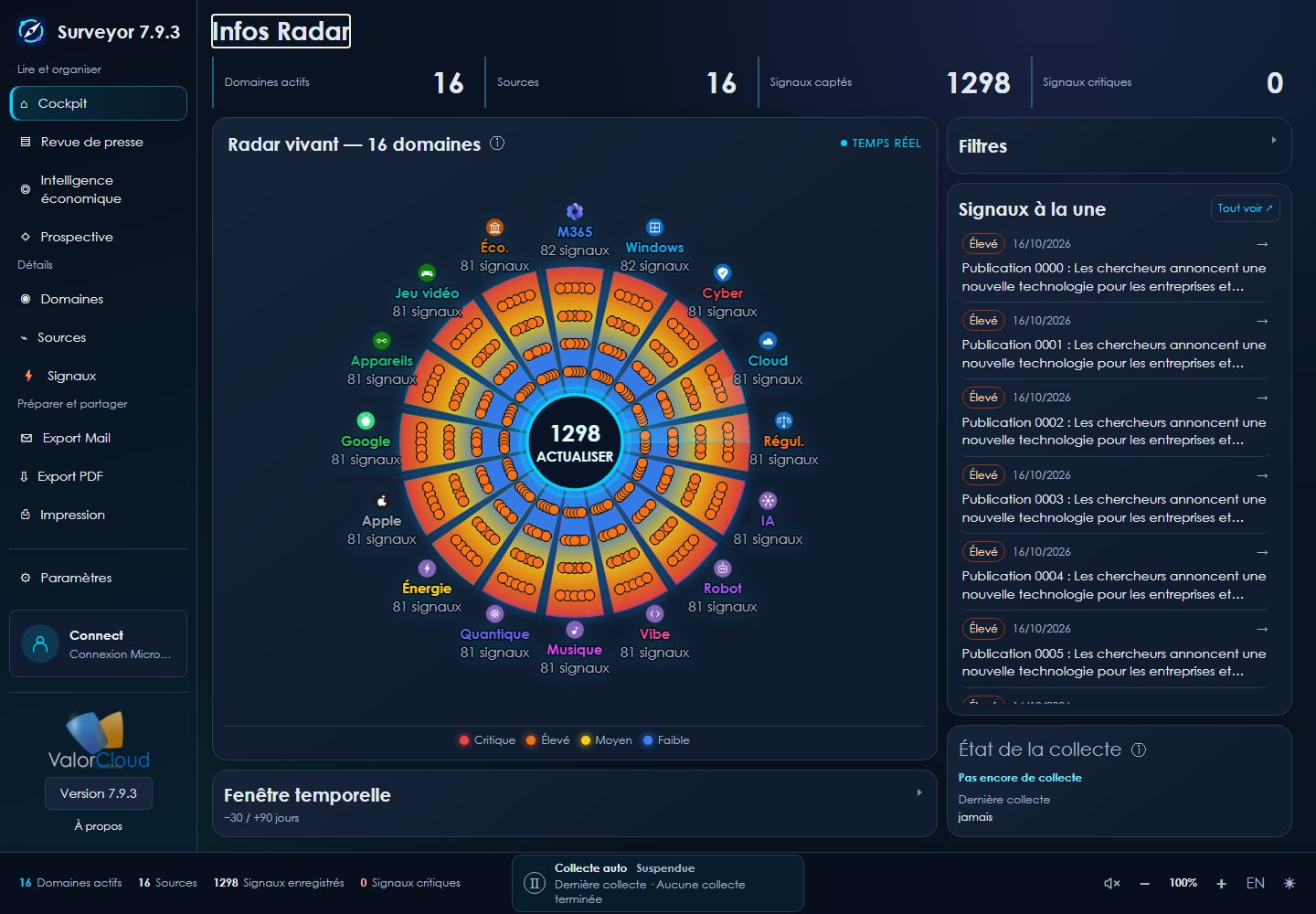Select the Apple logo icon

(382, 501)
